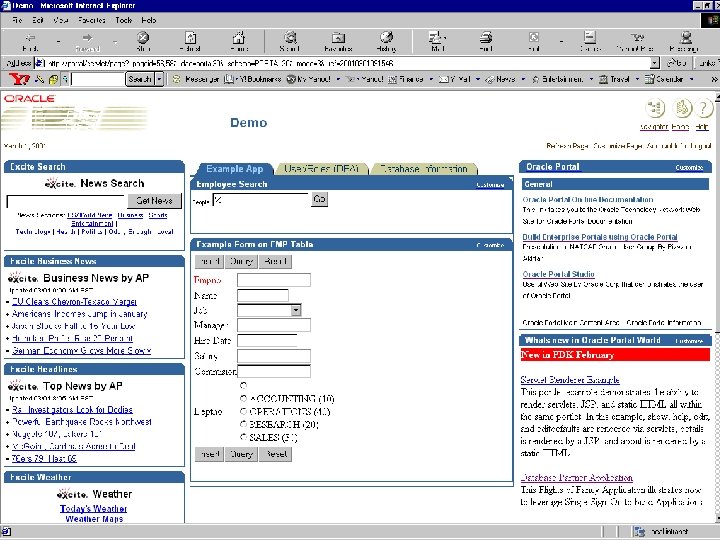Viewport: 720px width, 540px height.
Task: Open the Servlet Renderer Example link
Action: 570,380
